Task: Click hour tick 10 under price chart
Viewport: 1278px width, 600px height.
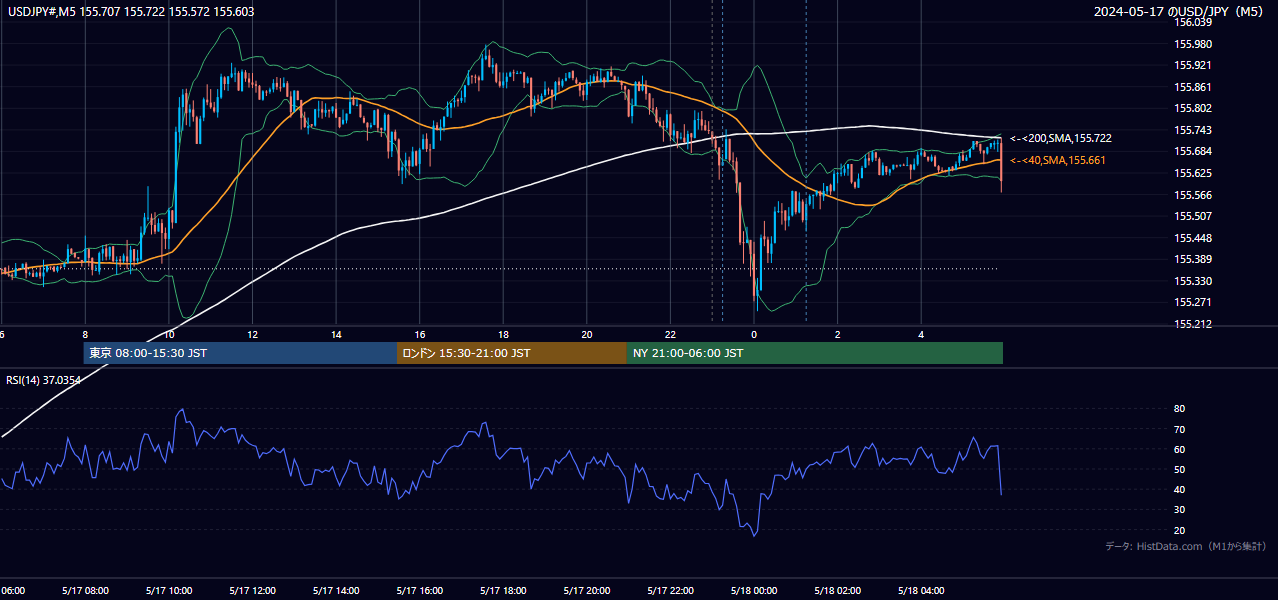Action: coord(169,334)
